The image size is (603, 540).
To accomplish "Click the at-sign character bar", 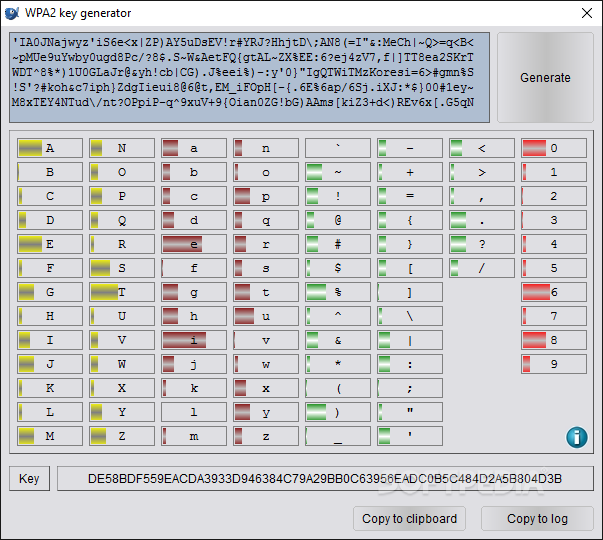I will click(338, 220).
